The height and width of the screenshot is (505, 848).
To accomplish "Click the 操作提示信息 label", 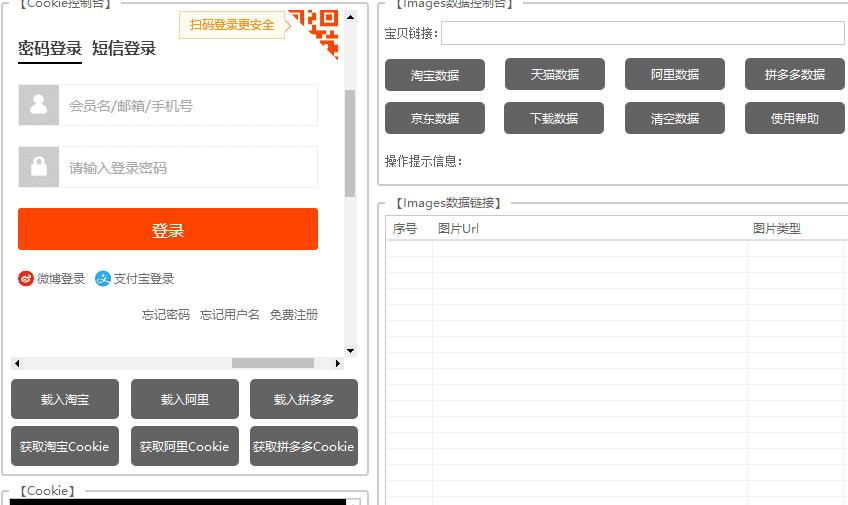I will coord(423,161).
